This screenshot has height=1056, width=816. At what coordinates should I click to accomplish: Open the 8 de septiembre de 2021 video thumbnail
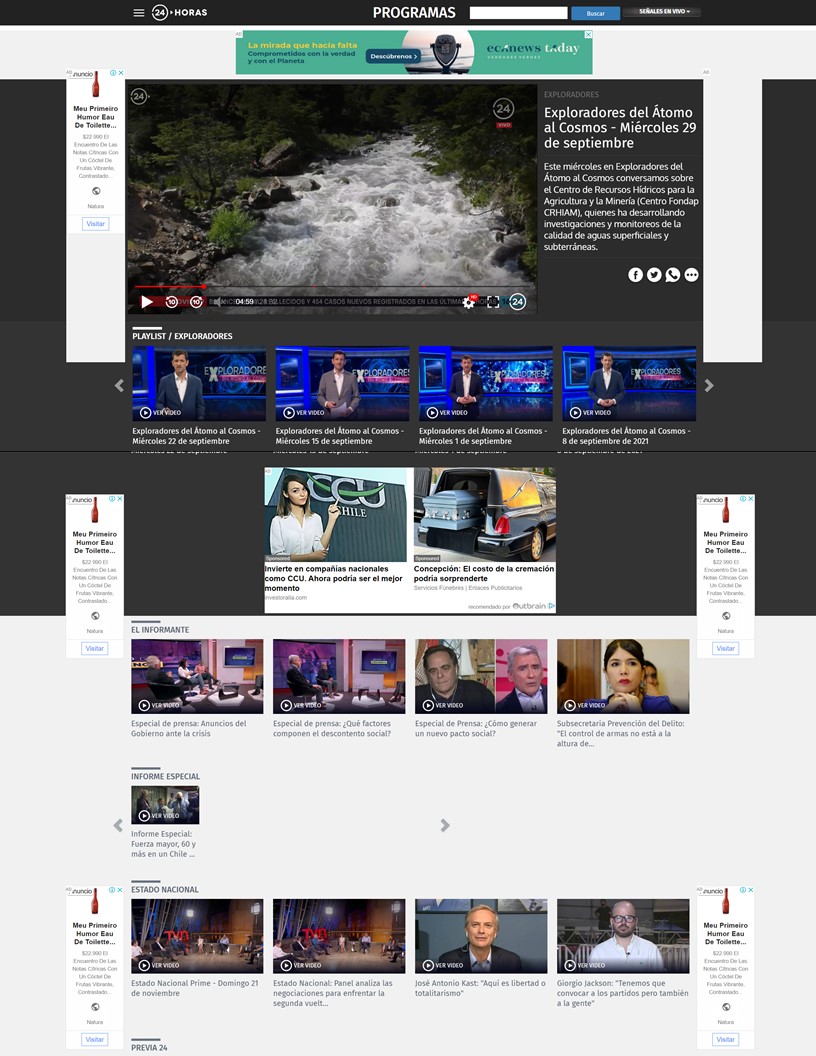tap(629, 383)
